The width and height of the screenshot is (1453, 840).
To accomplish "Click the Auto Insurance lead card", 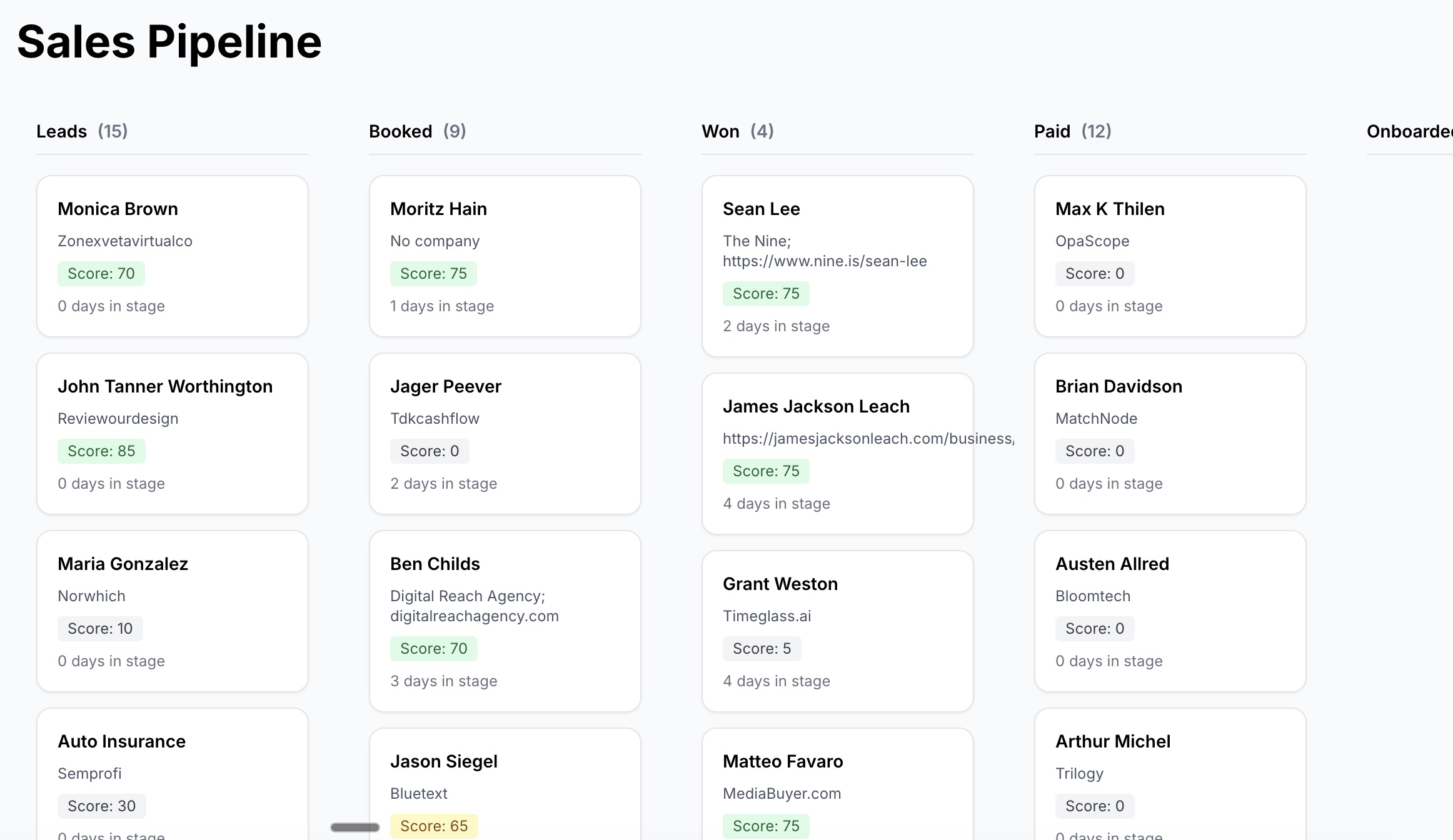I will [172, 775].
